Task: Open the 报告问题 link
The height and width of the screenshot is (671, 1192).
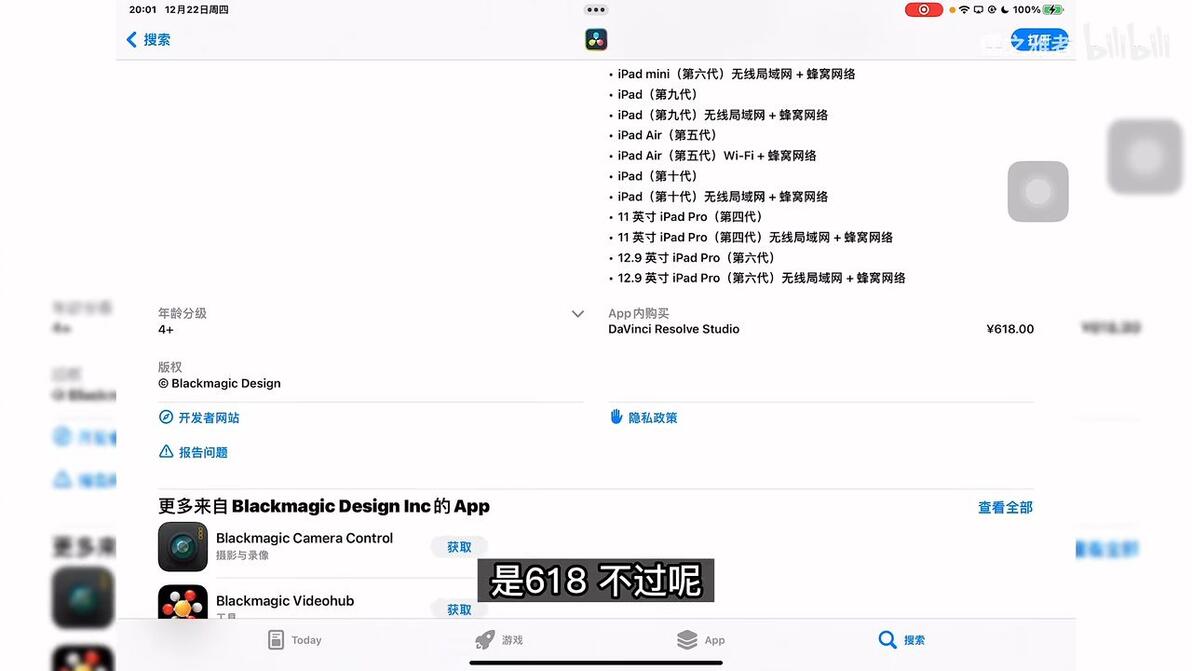Action: coord(203,452)
